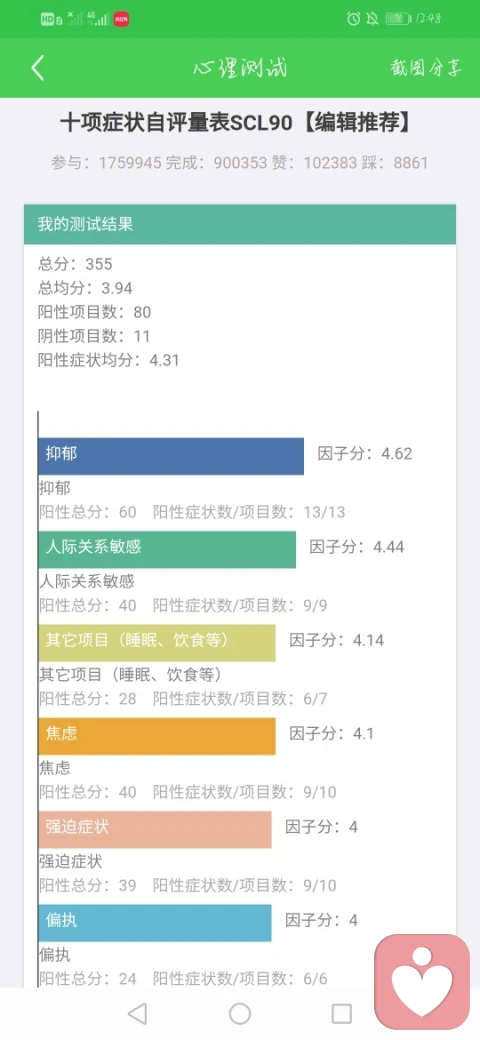Select the blue 抑郁 bar
The height and width of the screenshot is (1040, 480).
click(x=171, y=456)
